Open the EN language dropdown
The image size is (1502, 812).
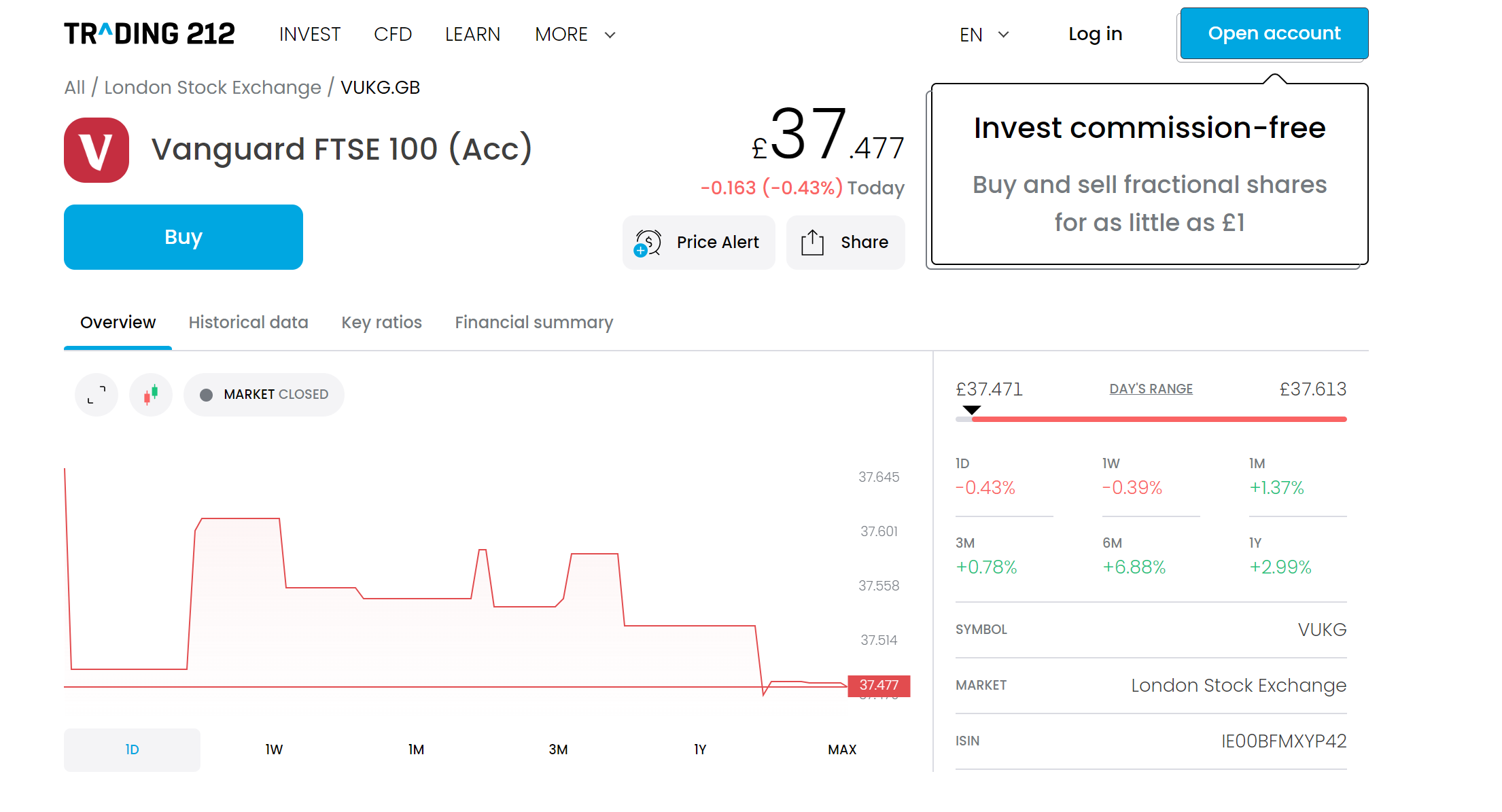985,35
